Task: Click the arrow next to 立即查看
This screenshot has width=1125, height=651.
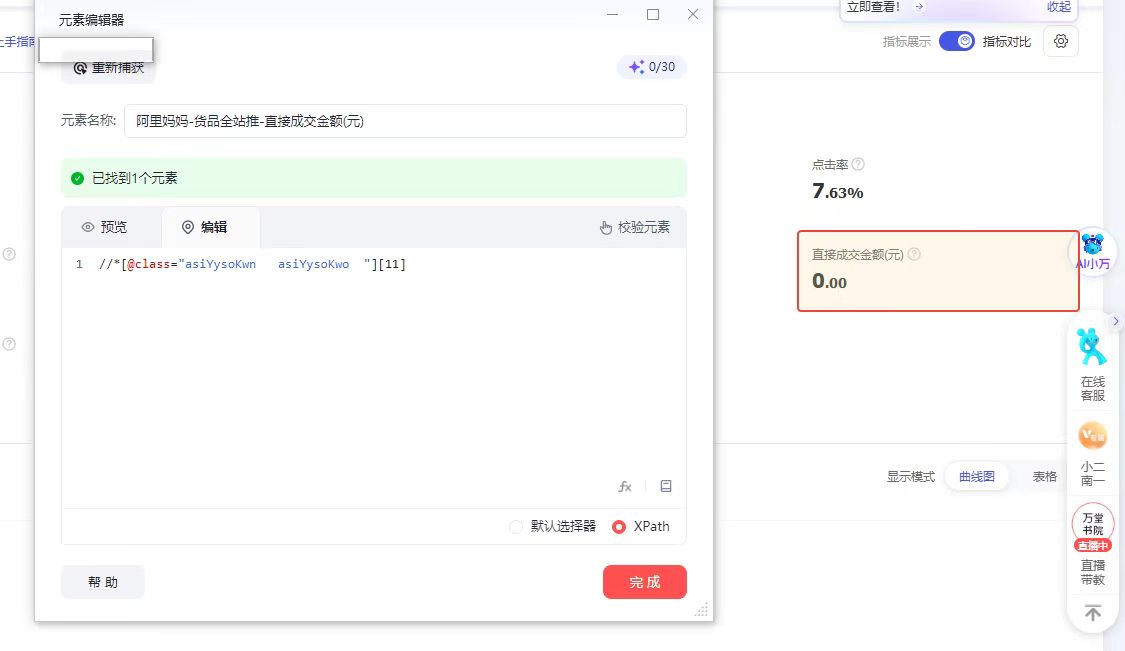Action: [x=919, y=7]
